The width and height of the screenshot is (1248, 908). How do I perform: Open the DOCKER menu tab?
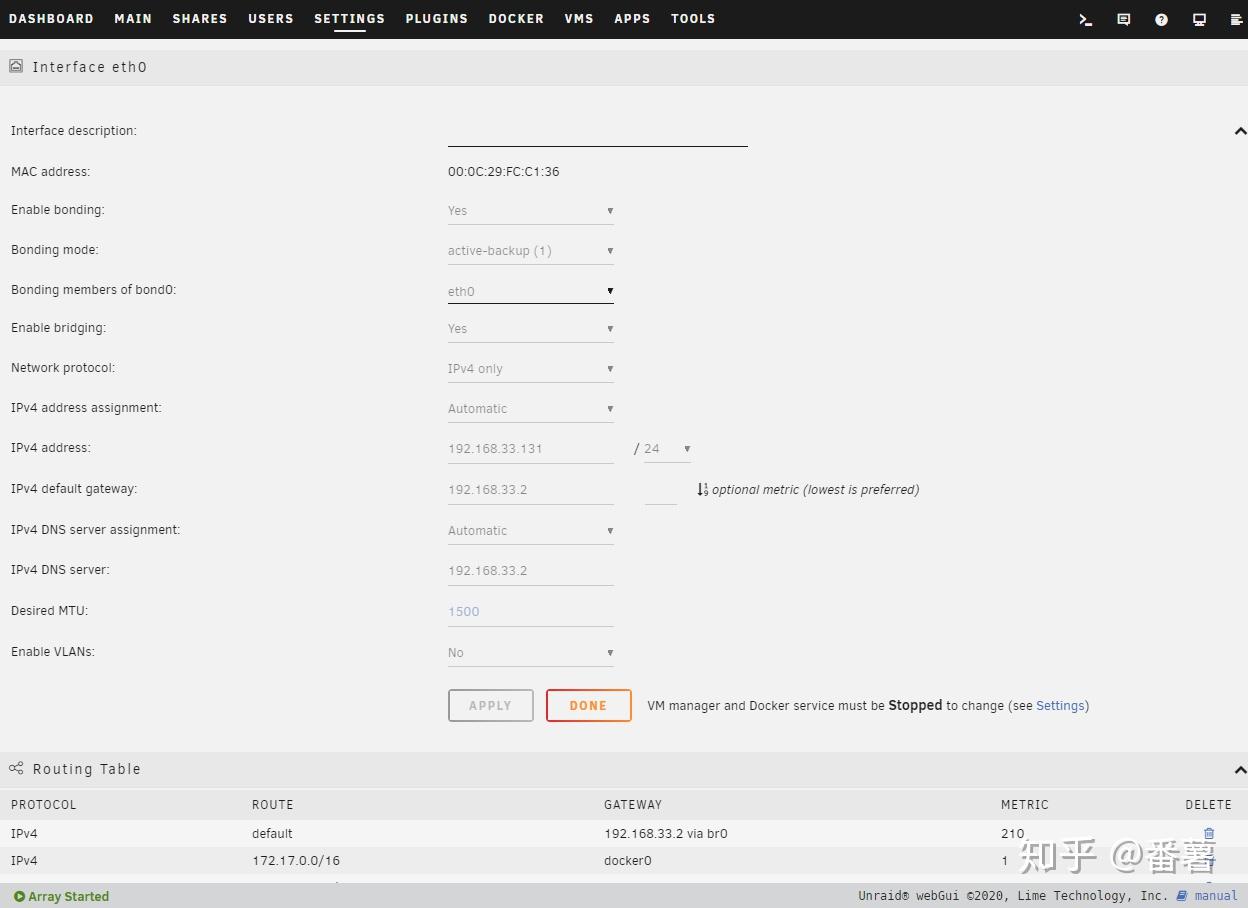[516, 19]
